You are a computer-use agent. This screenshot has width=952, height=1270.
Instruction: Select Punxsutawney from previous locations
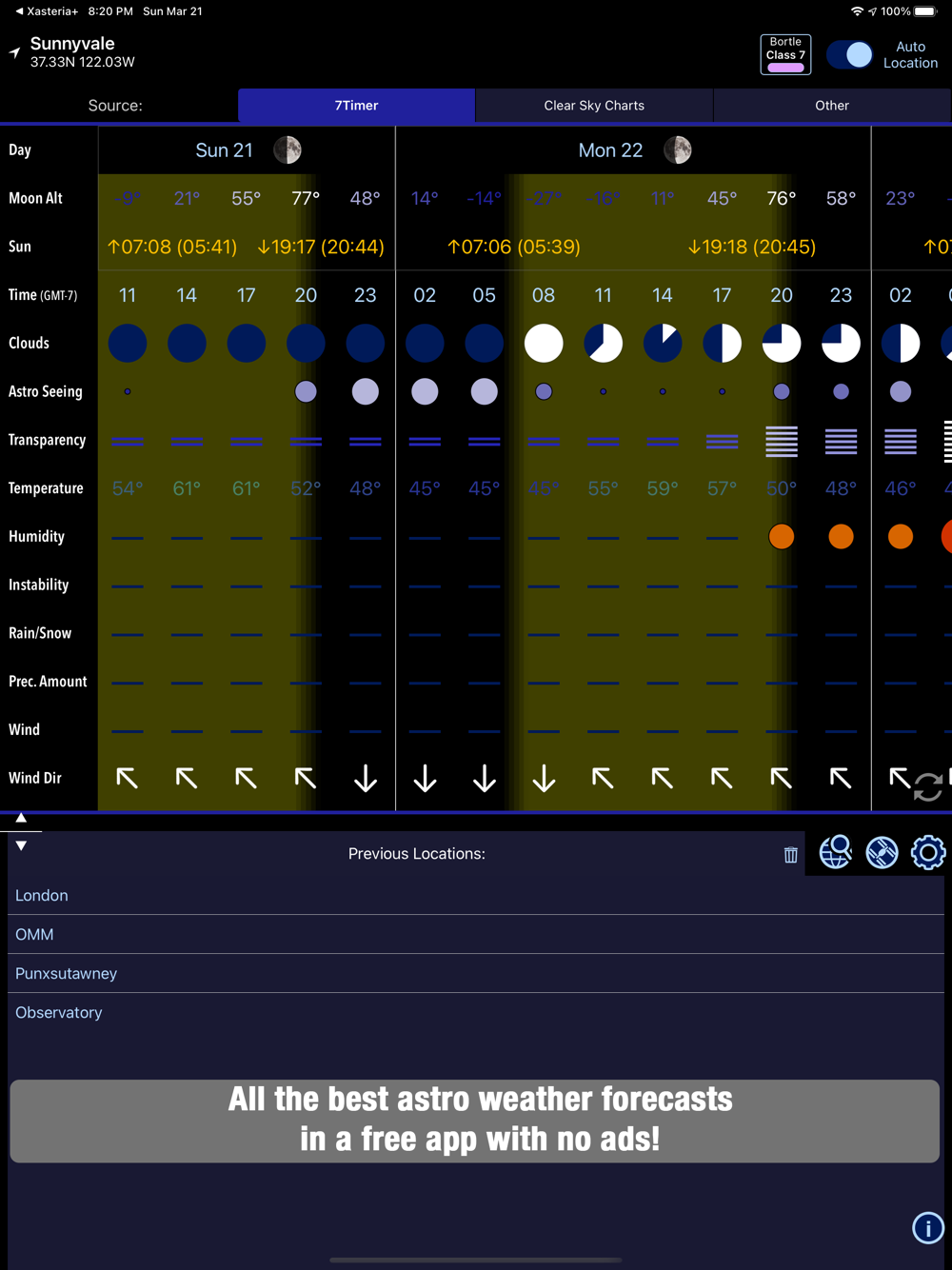point(476,974)
